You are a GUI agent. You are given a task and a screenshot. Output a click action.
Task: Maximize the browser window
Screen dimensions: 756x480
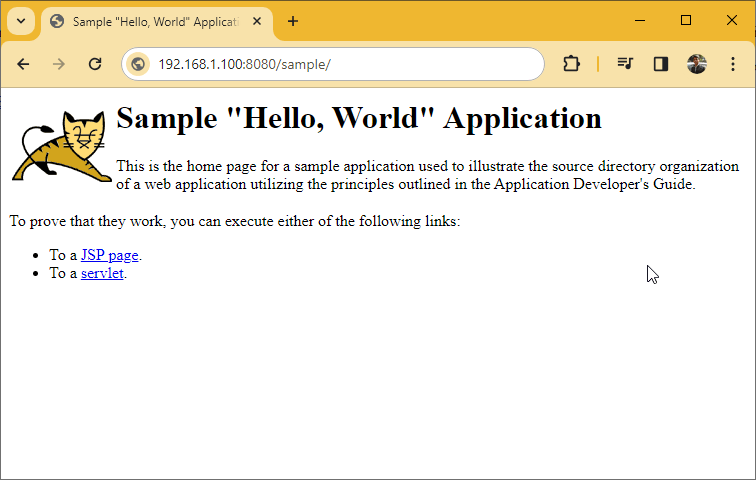(686, 20)
